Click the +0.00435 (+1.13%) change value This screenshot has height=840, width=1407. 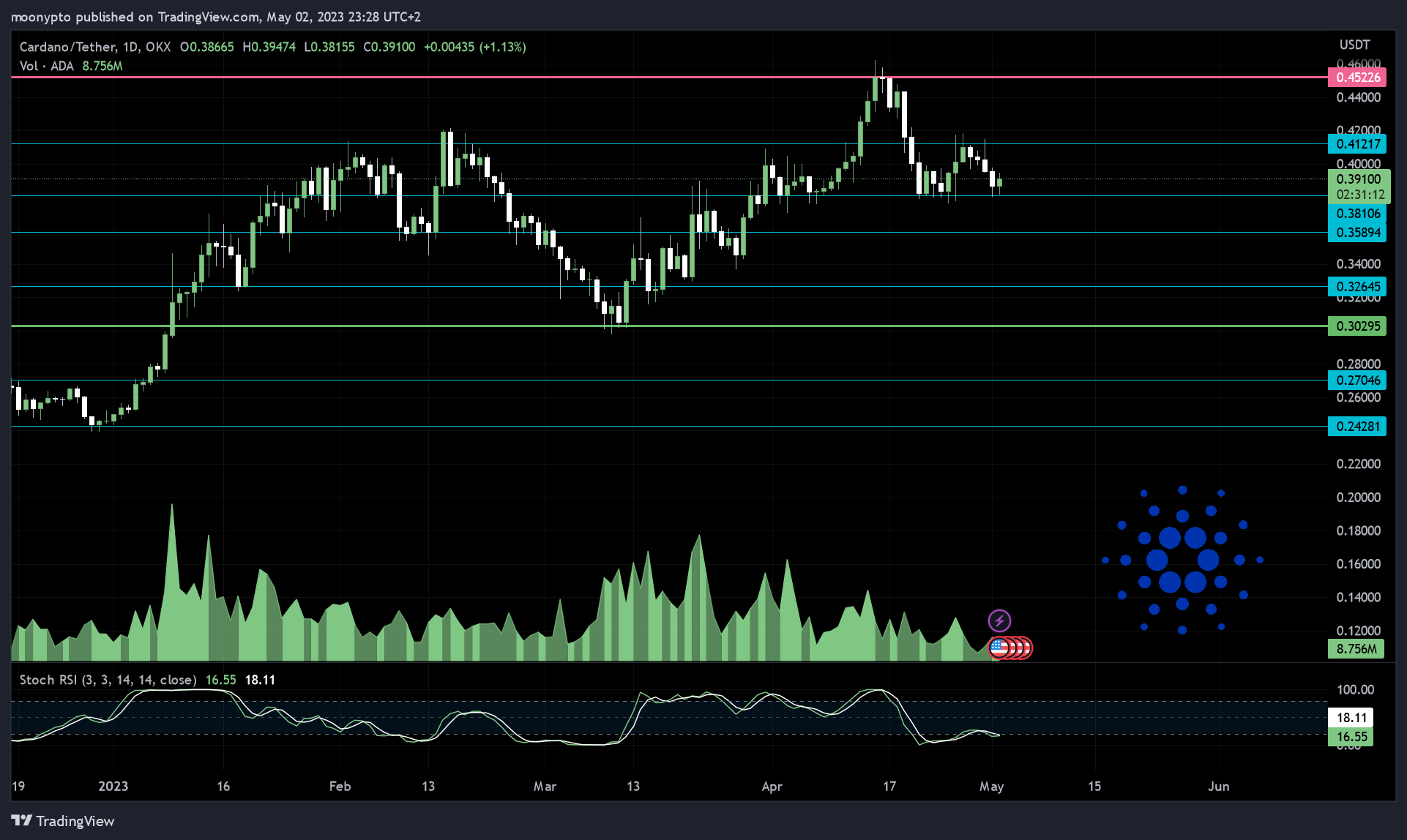point(474,47)
